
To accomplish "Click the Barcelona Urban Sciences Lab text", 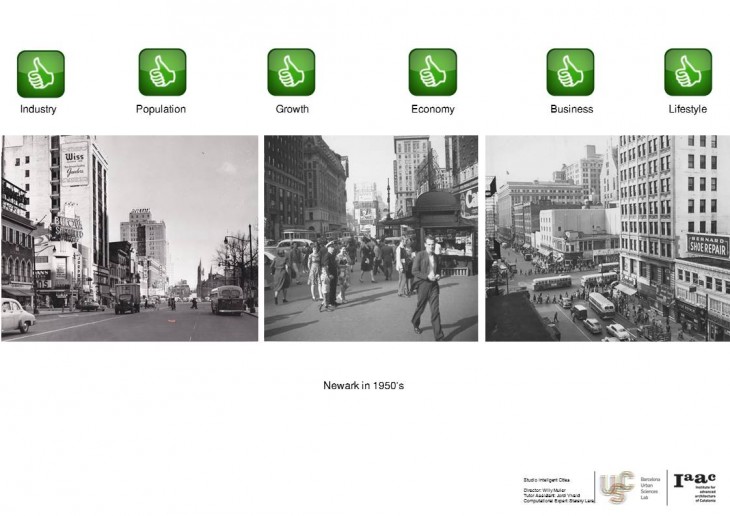I will (649, 487).
